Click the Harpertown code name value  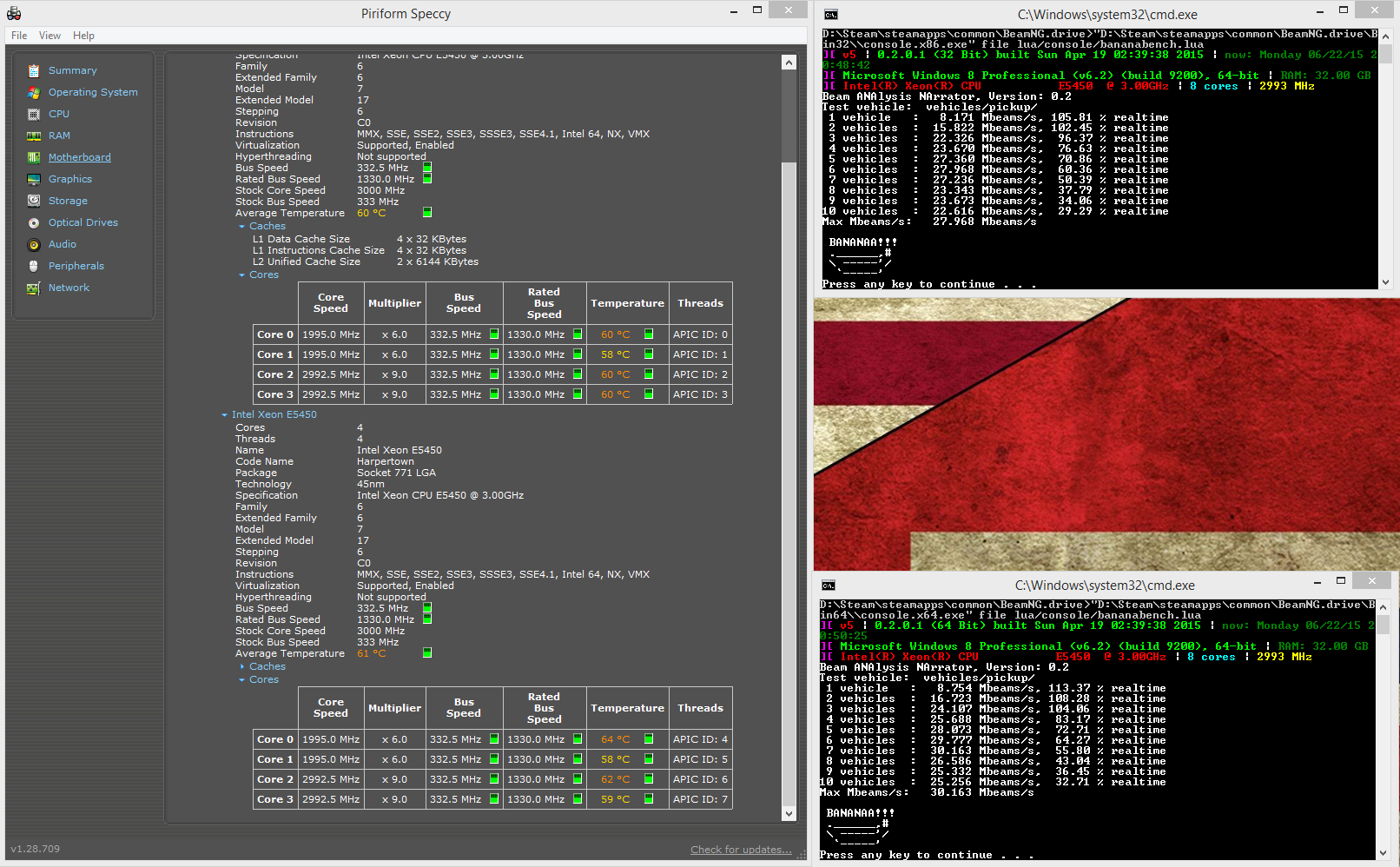click(x=386, y=461)
